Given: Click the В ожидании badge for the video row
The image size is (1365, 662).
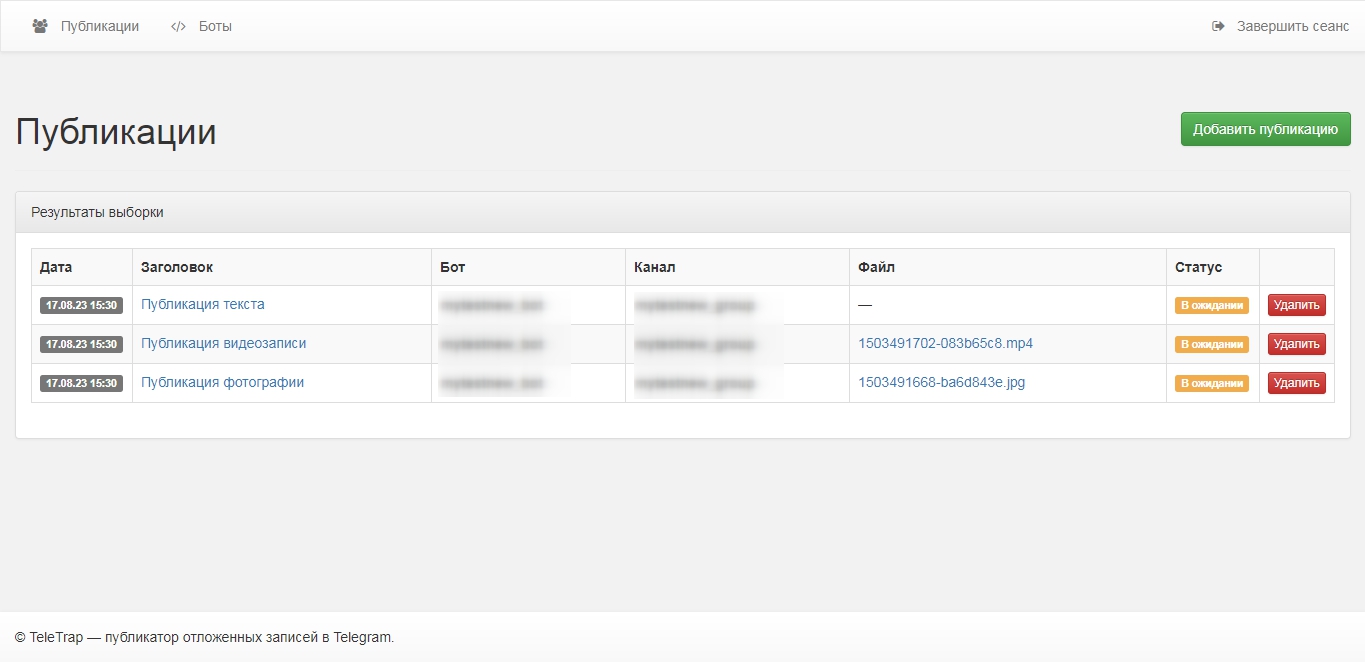Looking at the screenshot, I should (1211, 344).
